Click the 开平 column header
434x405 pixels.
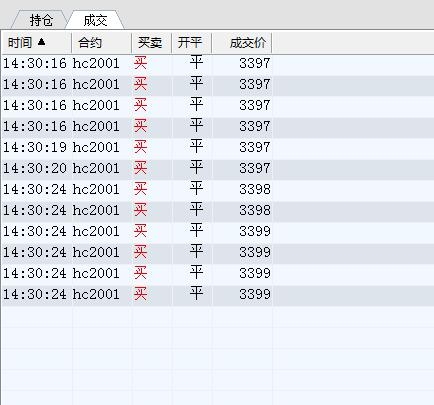[x=191, y=43]
